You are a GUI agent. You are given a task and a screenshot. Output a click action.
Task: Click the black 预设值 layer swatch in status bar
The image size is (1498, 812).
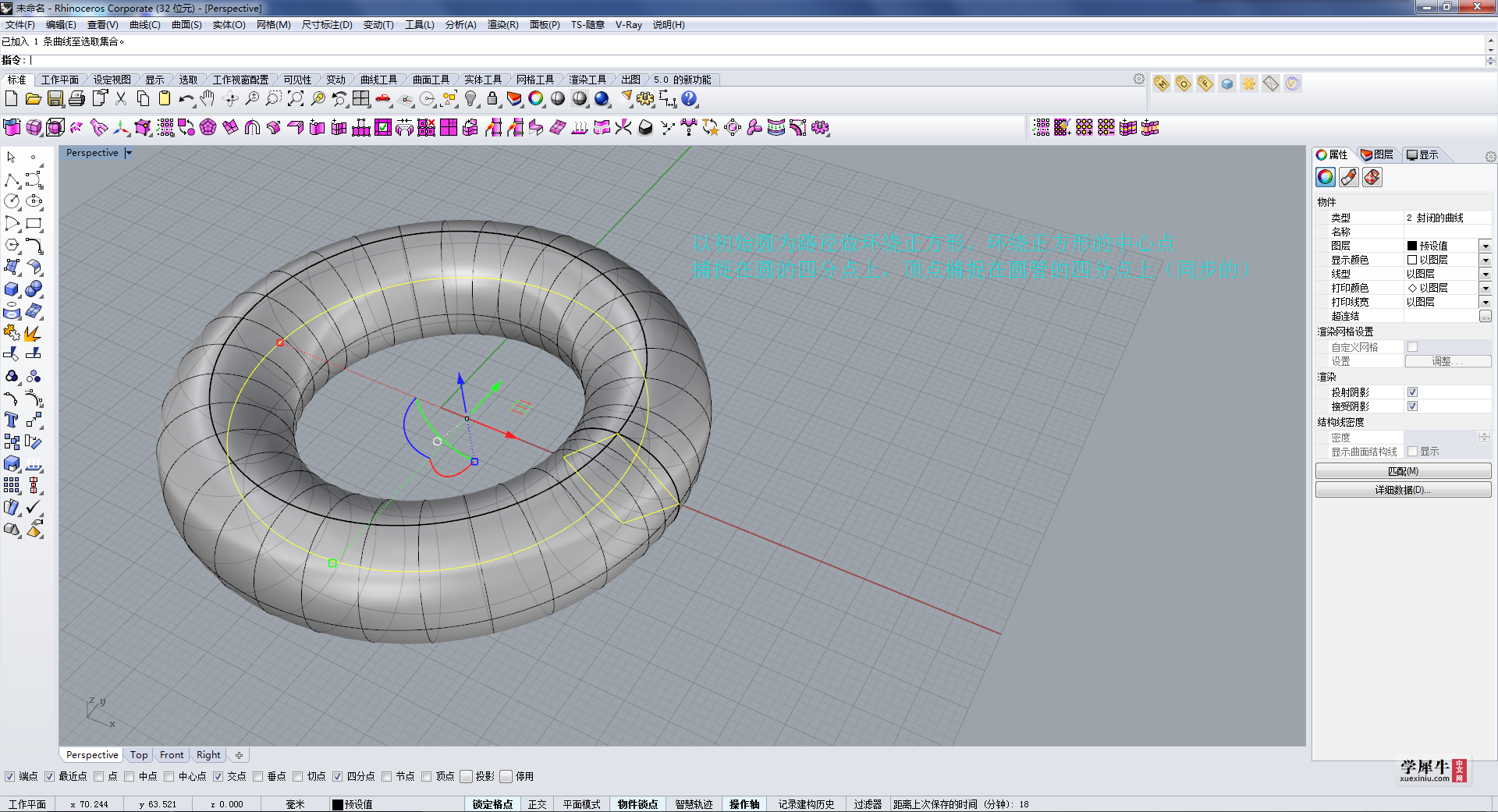338,804
